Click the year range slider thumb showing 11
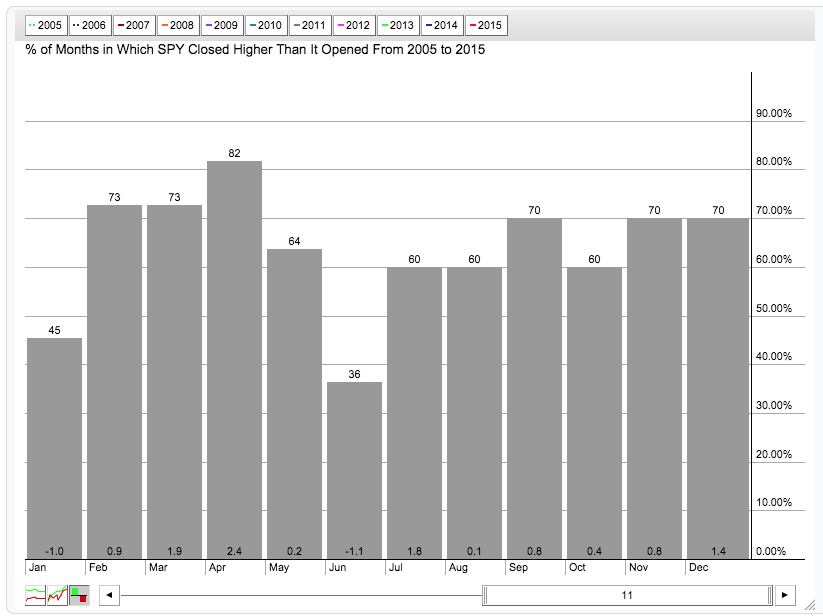Viewport: 823px width, 616px height. [x=628, y=595]
